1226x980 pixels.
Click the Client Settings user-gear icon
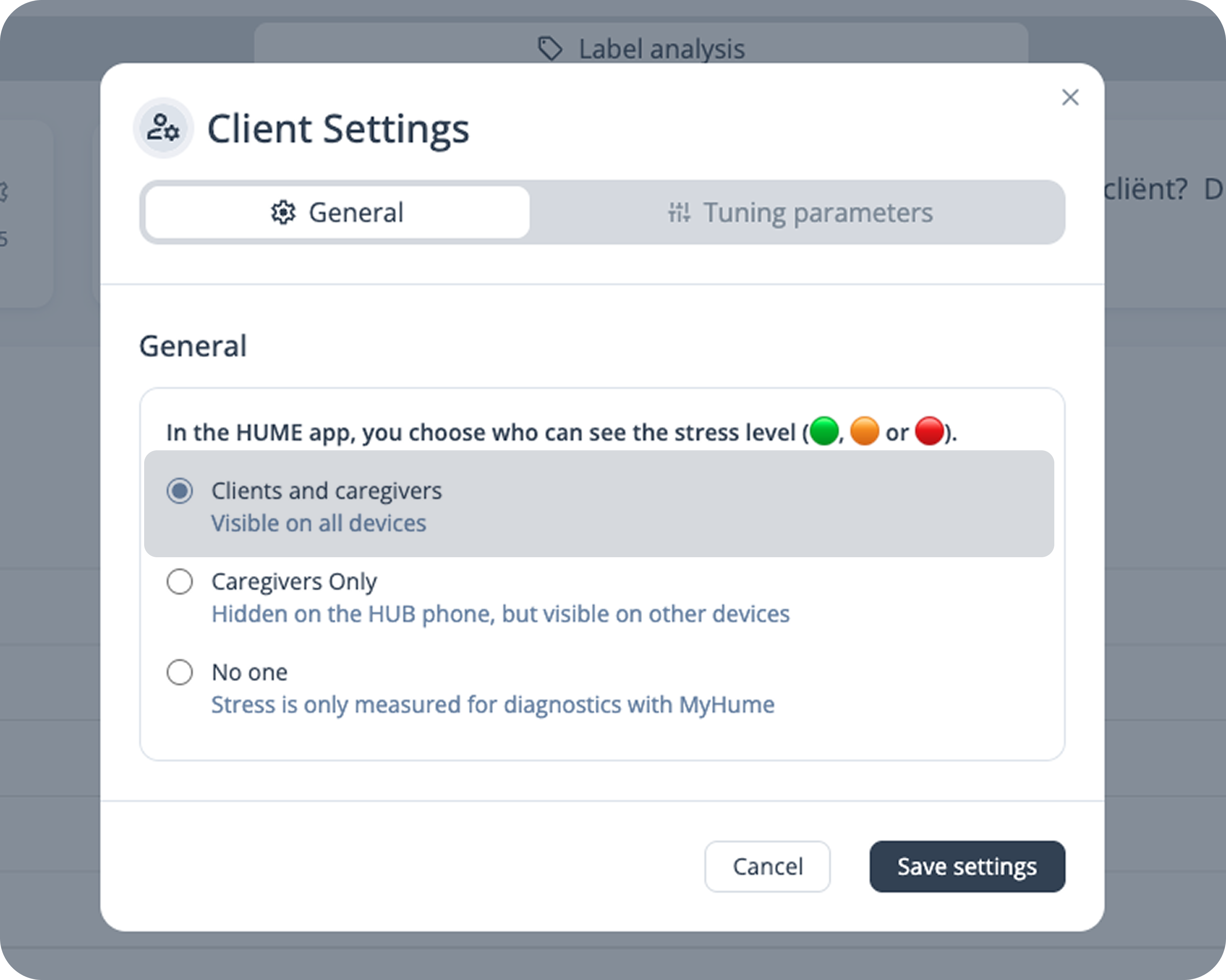tap(163, 128)
